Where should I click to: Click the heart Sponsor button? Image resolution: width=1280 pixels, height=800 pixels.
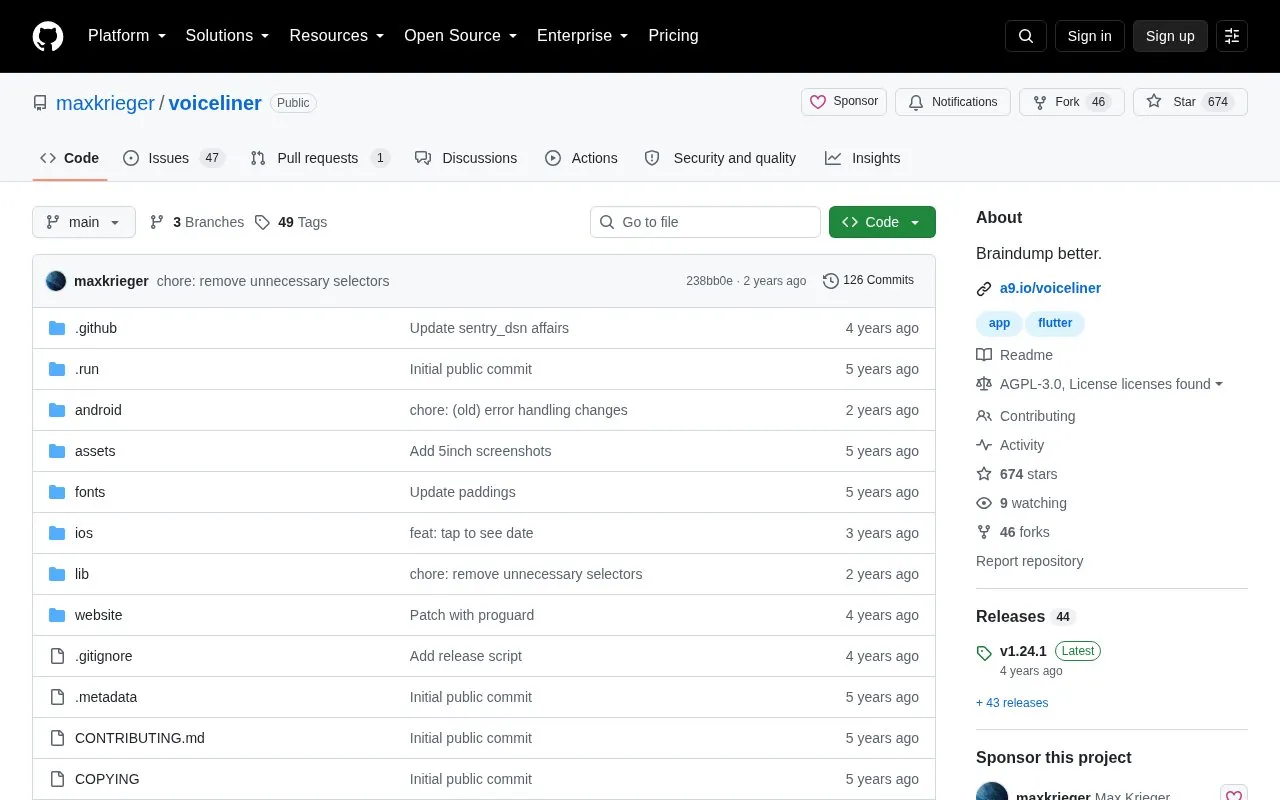coord(844,102)
